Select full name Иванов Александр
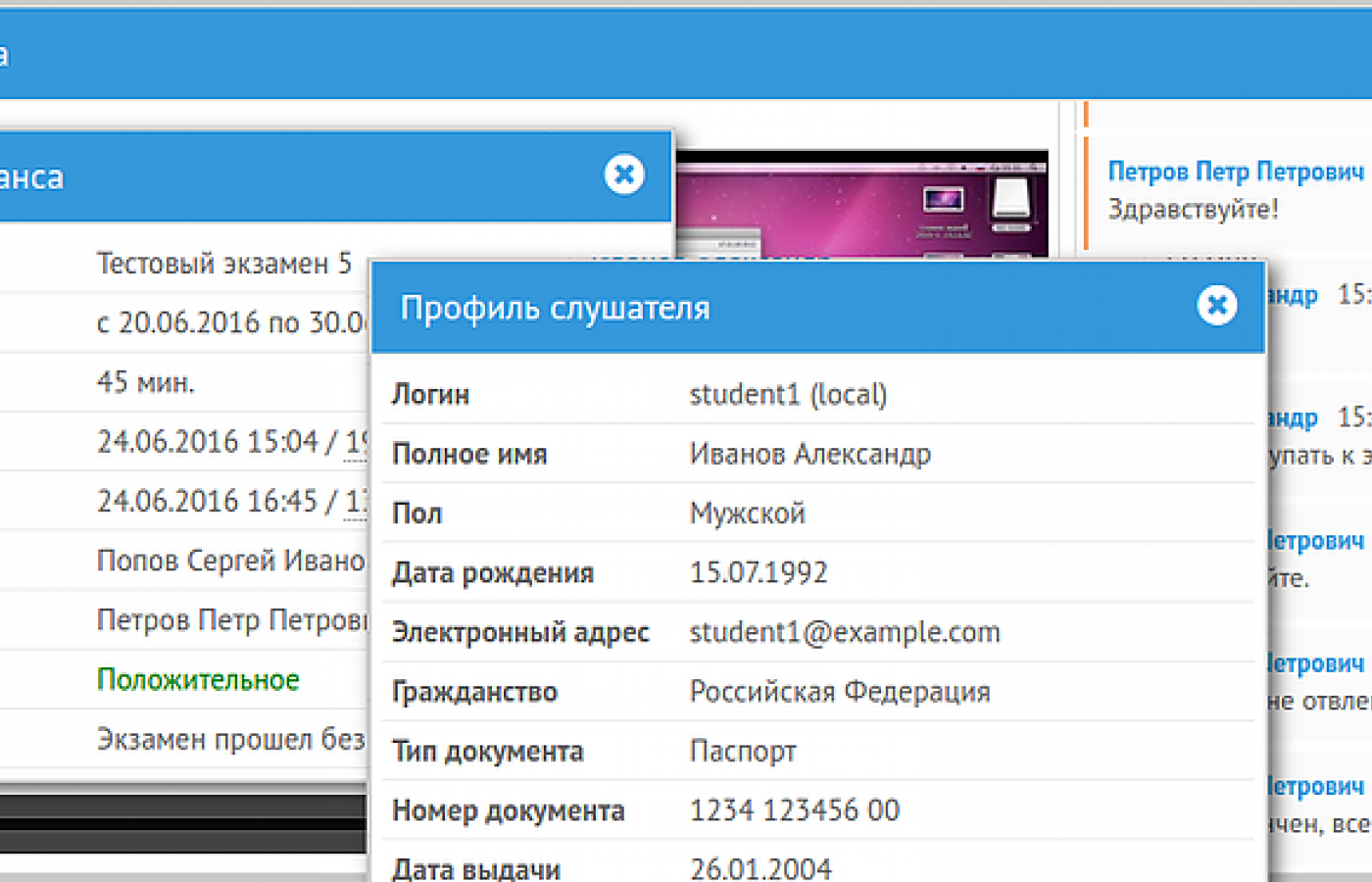Image resolution: width=1372 pixels, height=882 pixels. coord(810,454)
